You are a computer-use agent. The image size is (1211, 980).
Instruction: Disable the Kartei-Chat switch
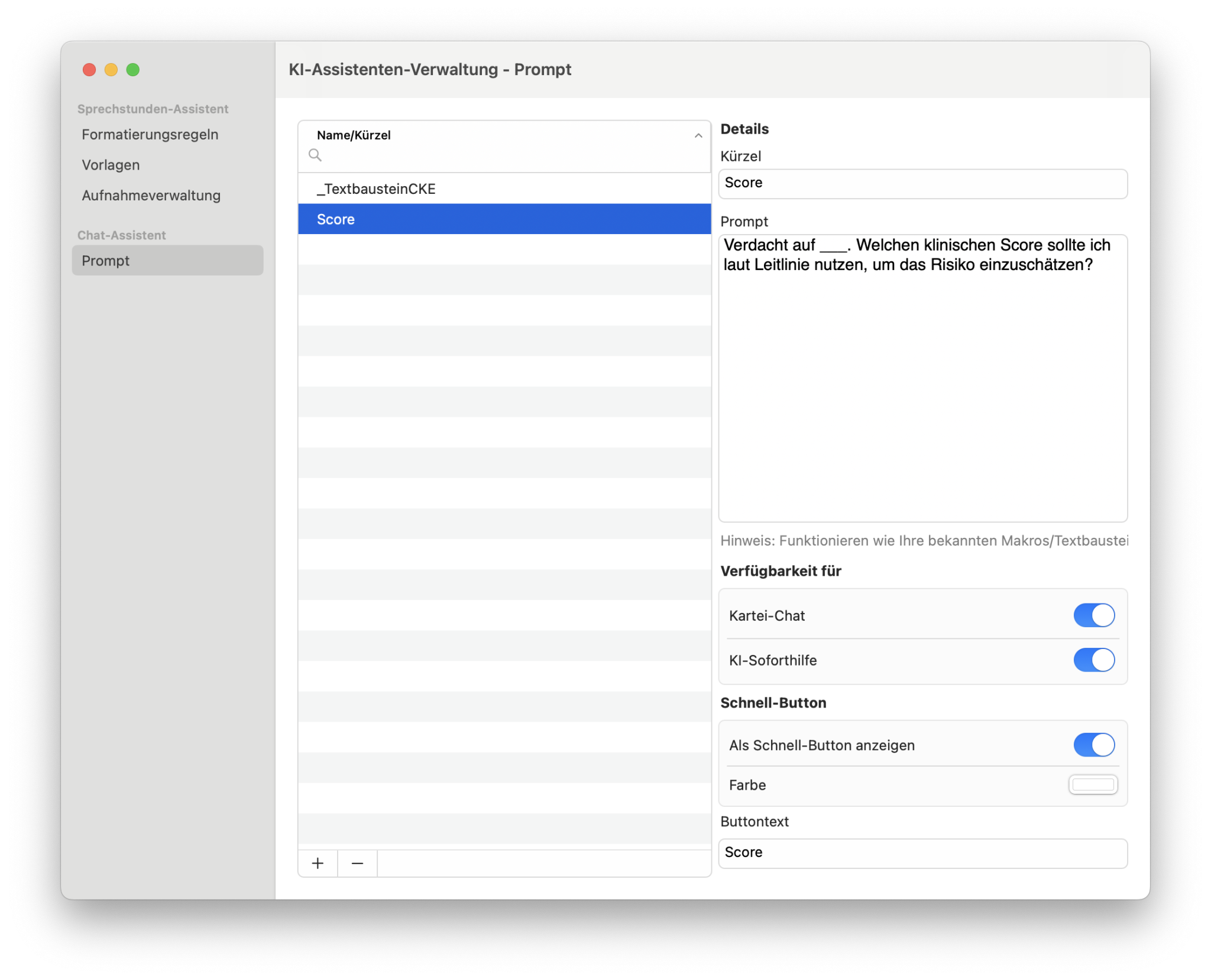(1094, 615)
